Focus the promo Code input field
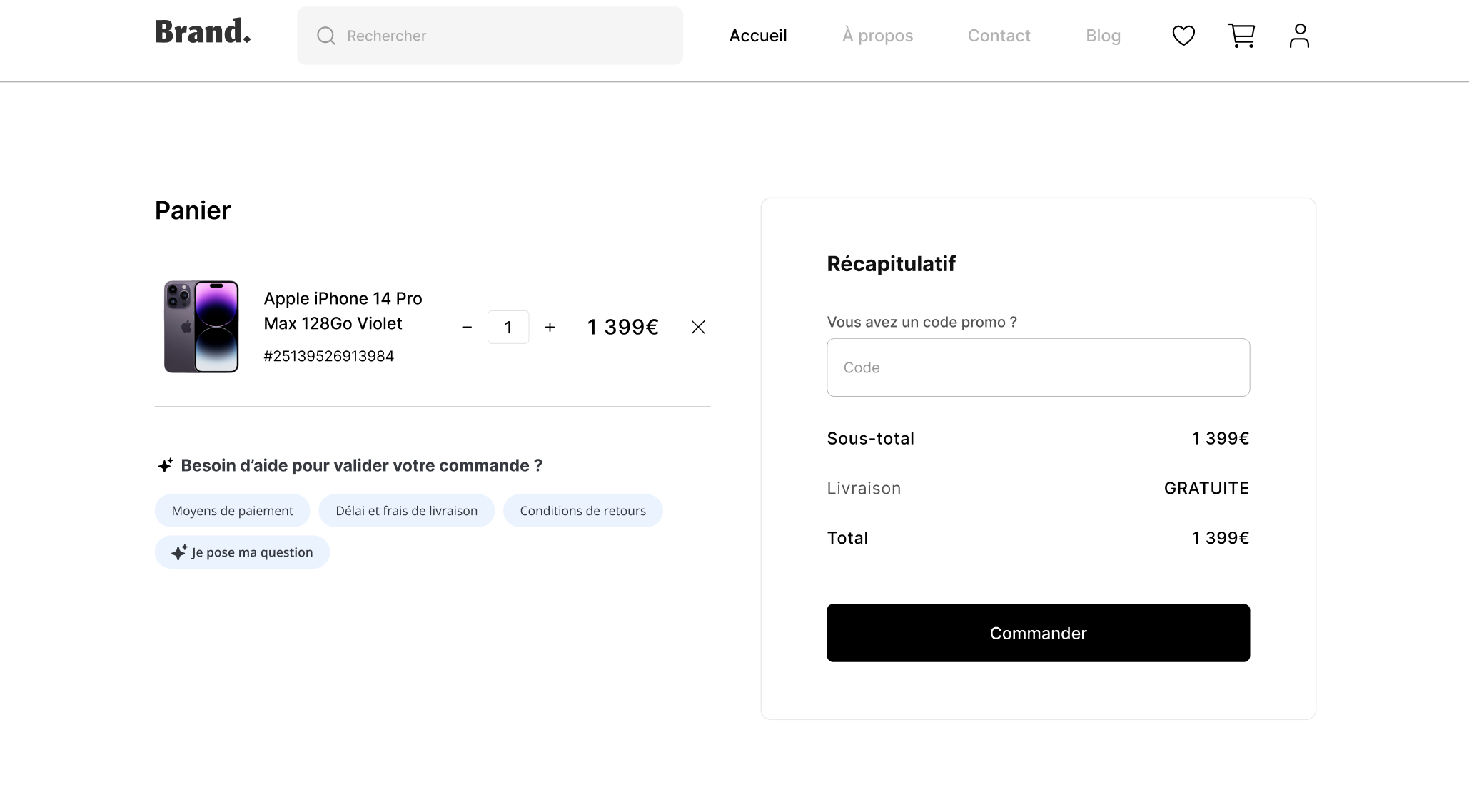Viewport: 1469px width, 812px height. 1038,367
